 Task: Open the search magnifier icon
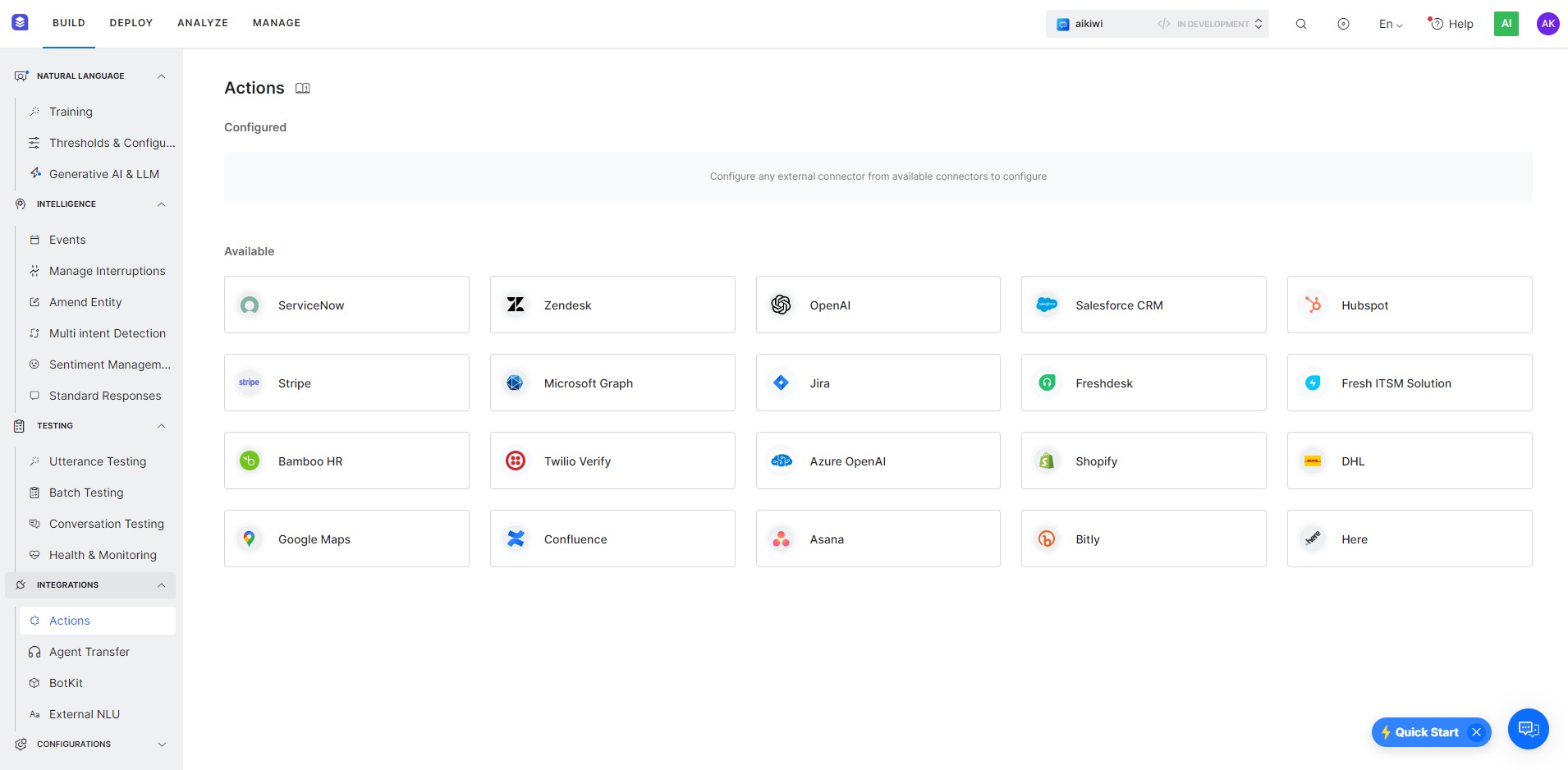pos(1301,24)
